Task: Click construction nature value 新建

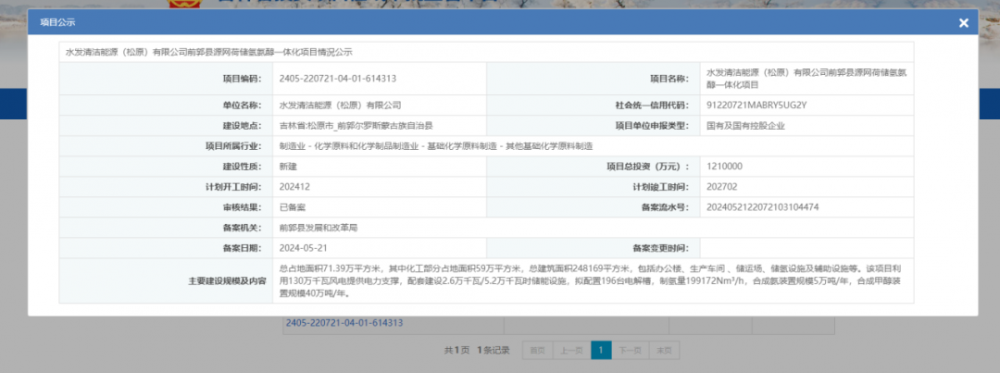Action: click(288, 166)
